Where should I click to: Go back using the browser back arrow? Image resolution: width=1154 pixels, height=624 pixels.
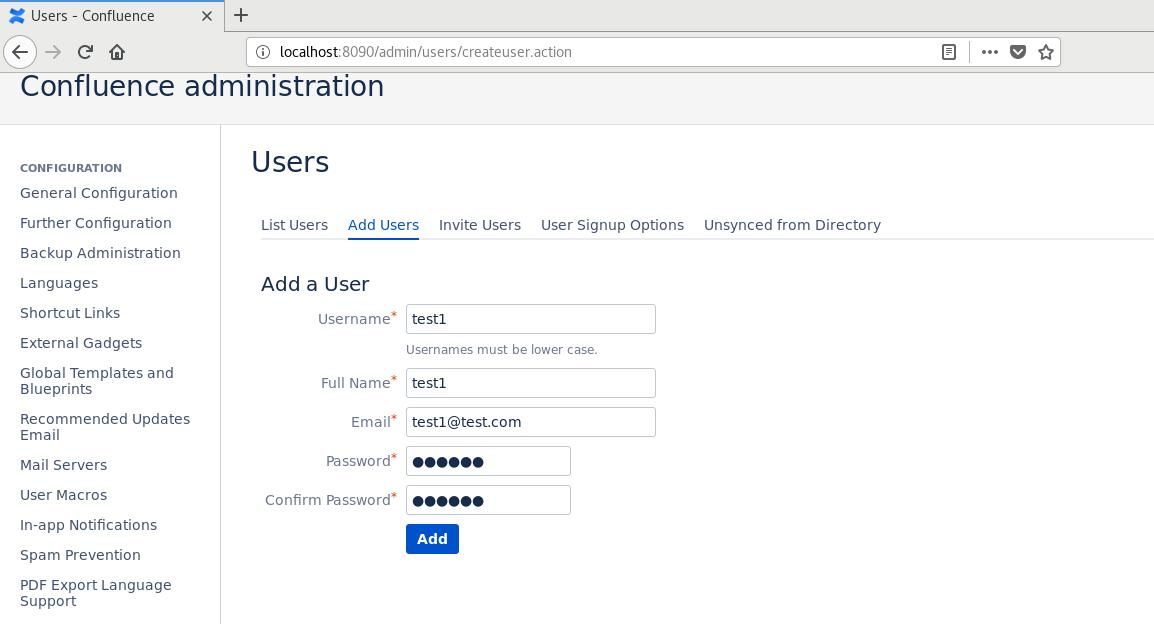point(20,52)
